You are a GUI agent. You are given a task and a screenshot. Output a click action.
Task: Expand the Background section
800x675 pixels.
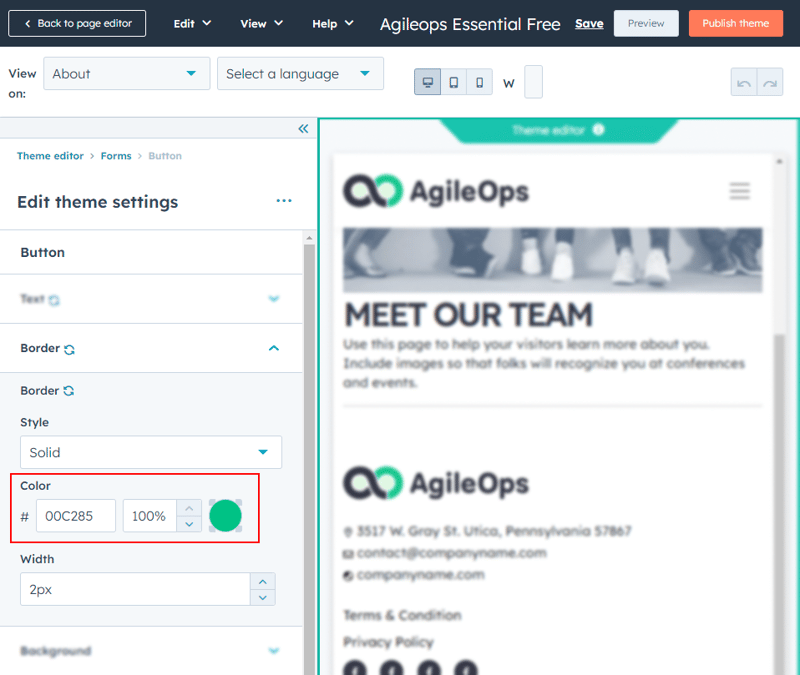(274, 651)
